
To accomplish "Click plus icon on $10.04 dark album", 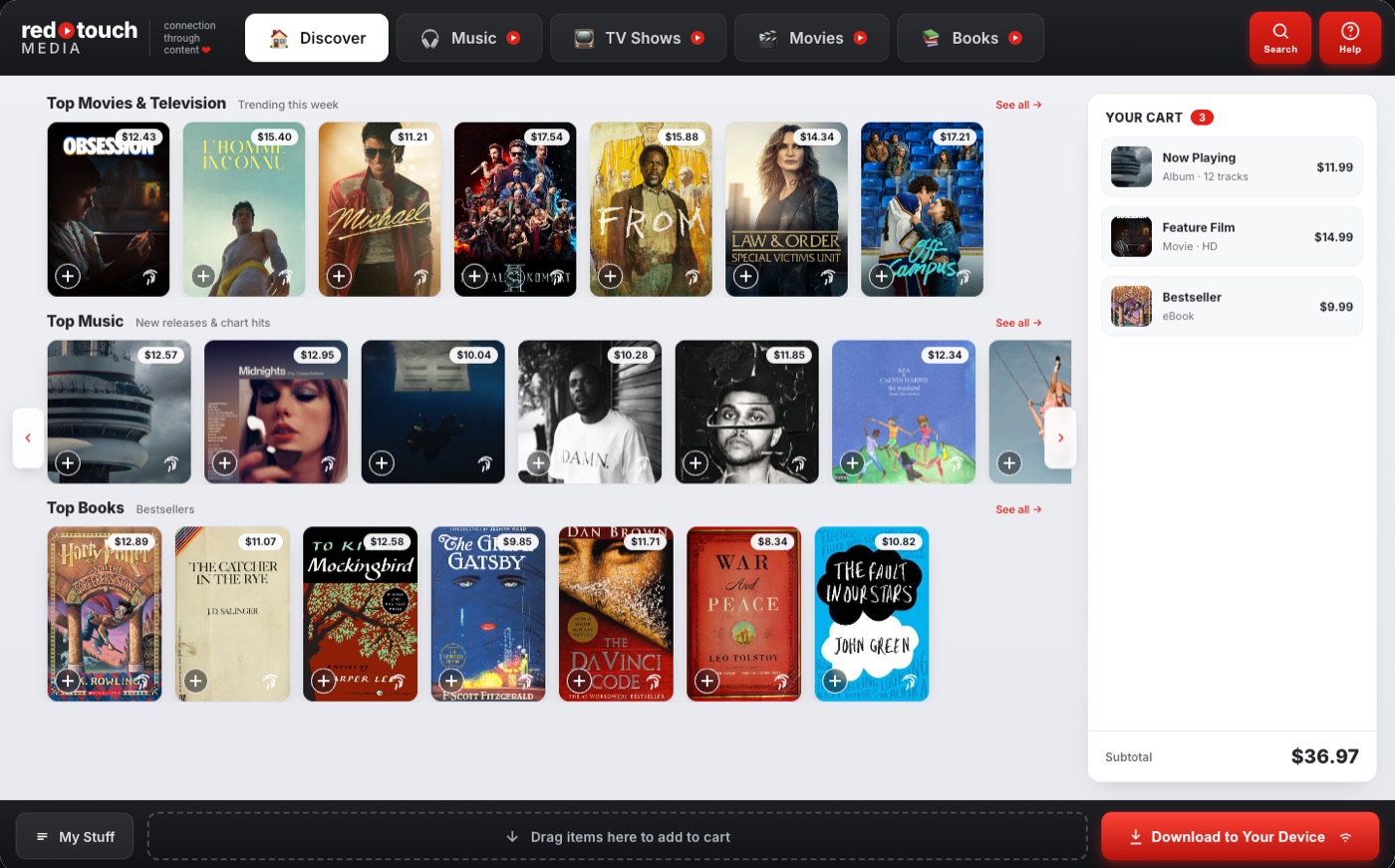I will click(382, 462).
